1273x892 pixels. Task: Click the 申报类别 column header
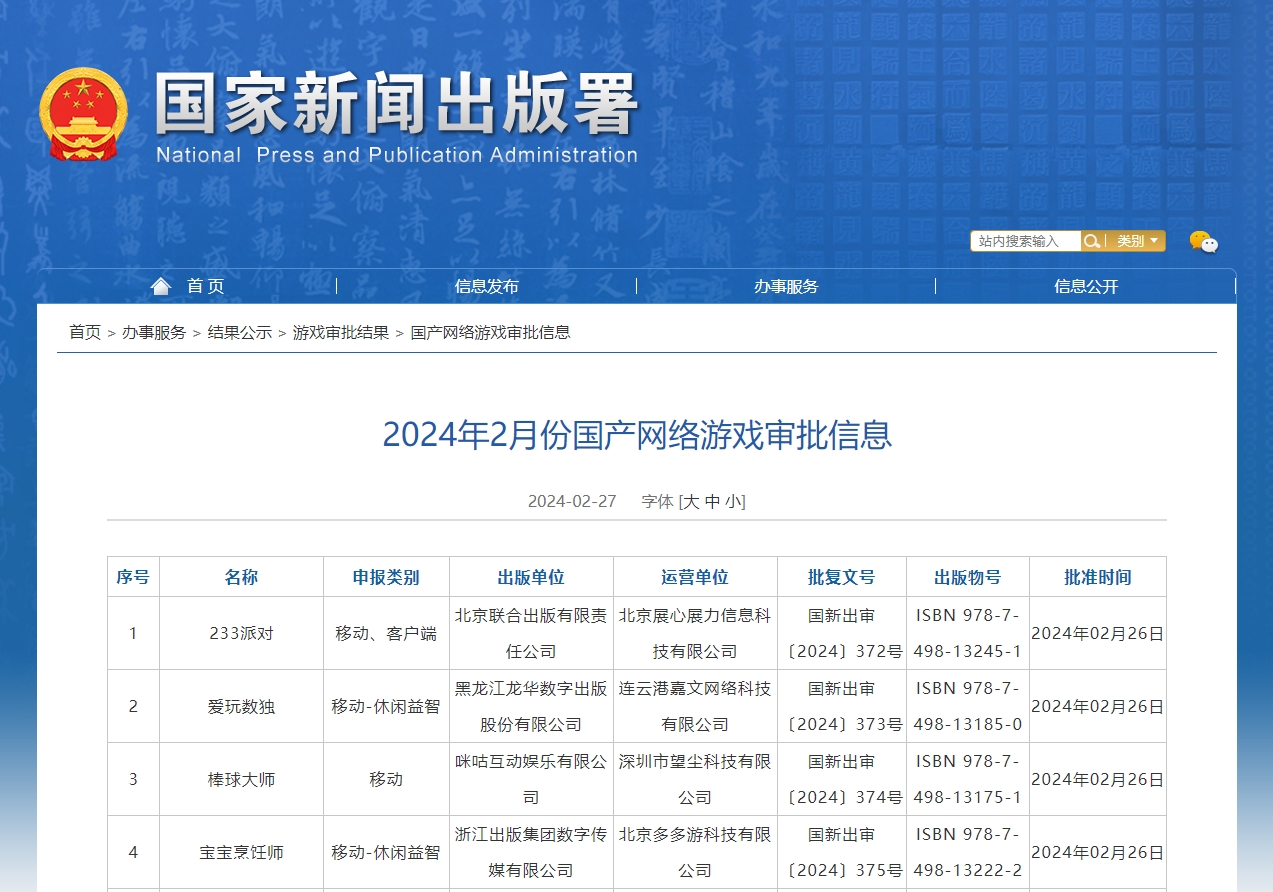386,577
